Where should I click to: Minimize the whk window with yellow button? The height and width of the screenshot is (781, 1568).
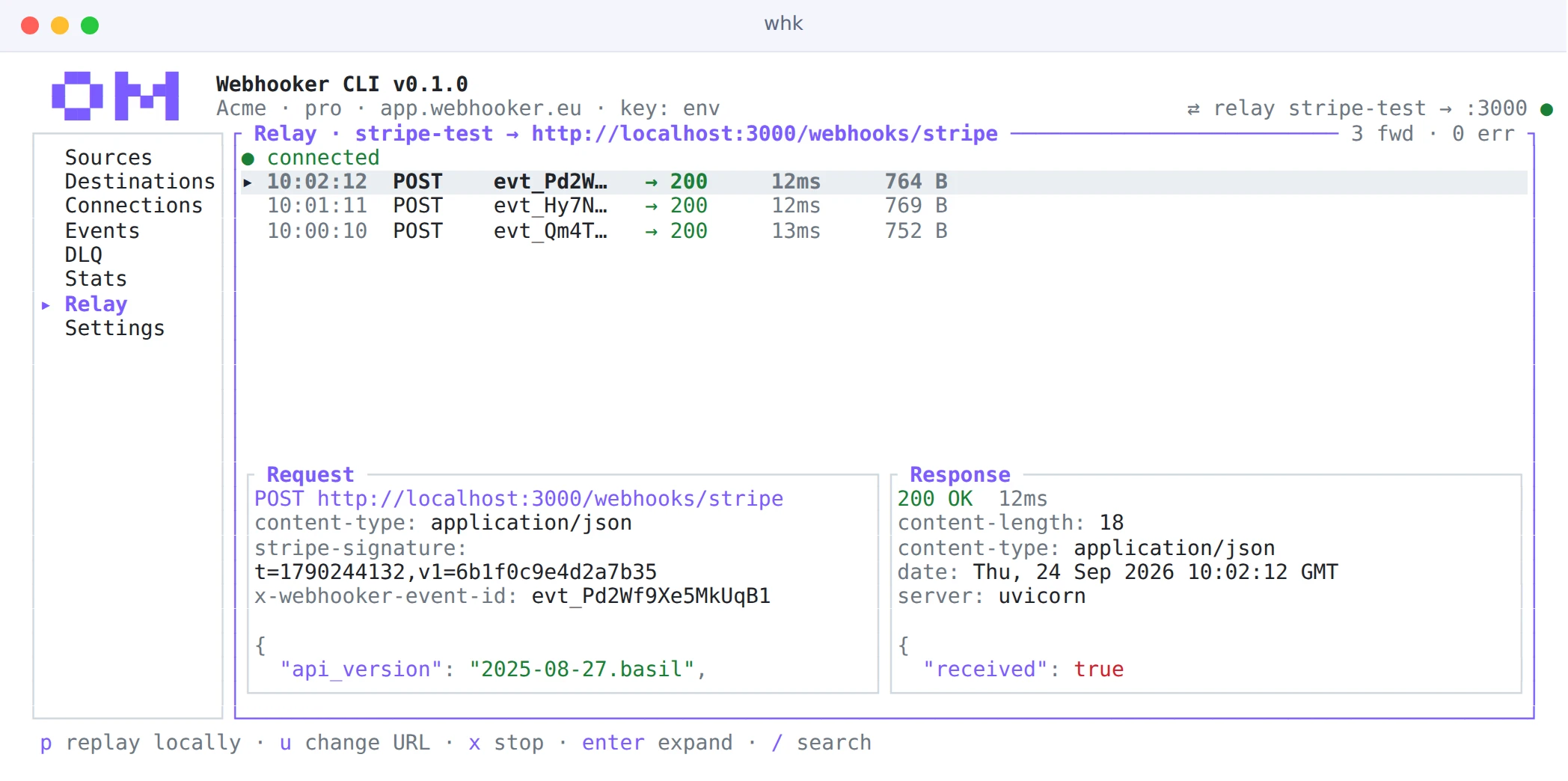pos(60,25)
